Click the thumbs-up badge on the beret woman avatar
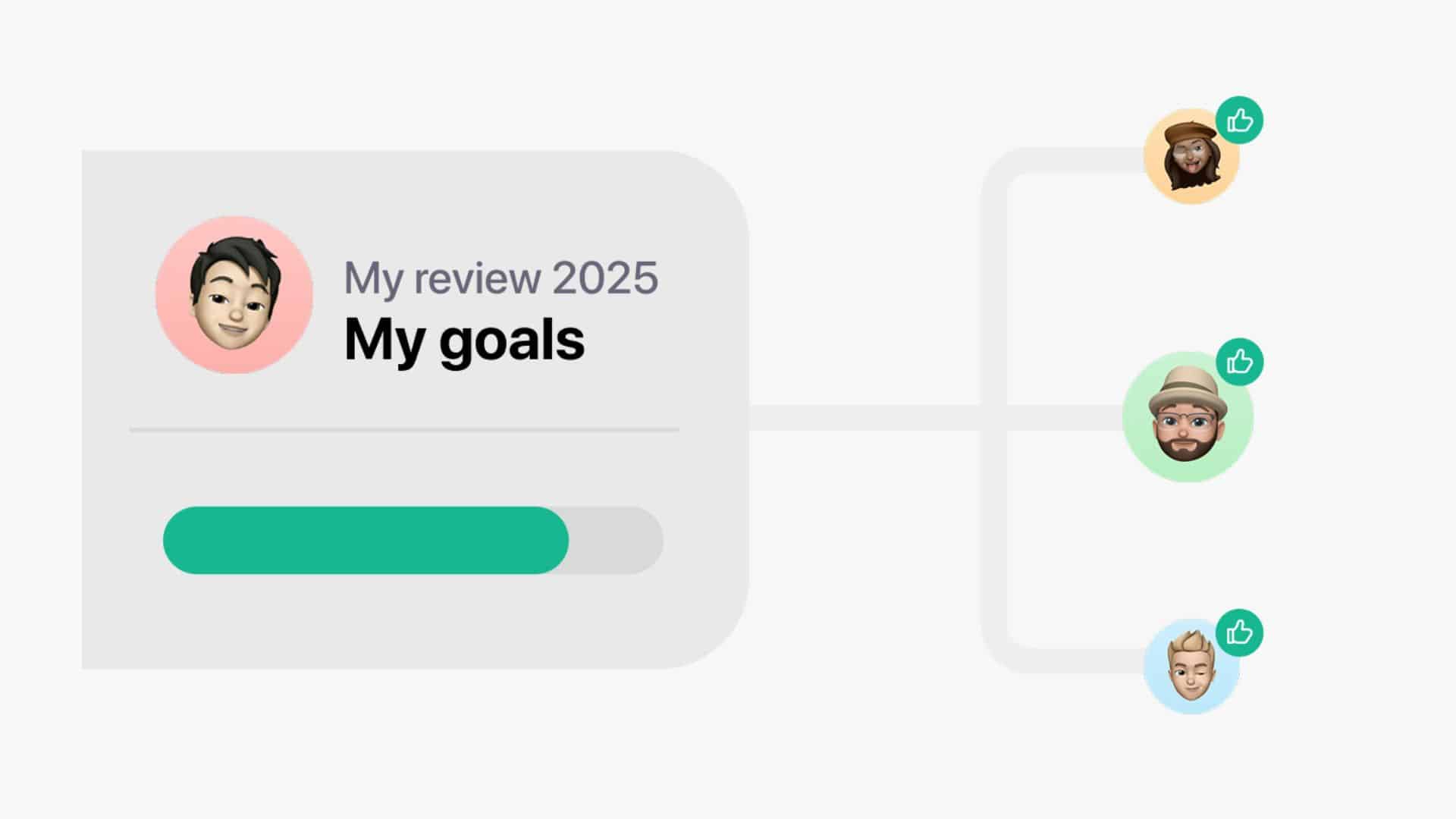Image resolution: width=1456 pixels, height=819 pixels. click(x=1239, y=120)
